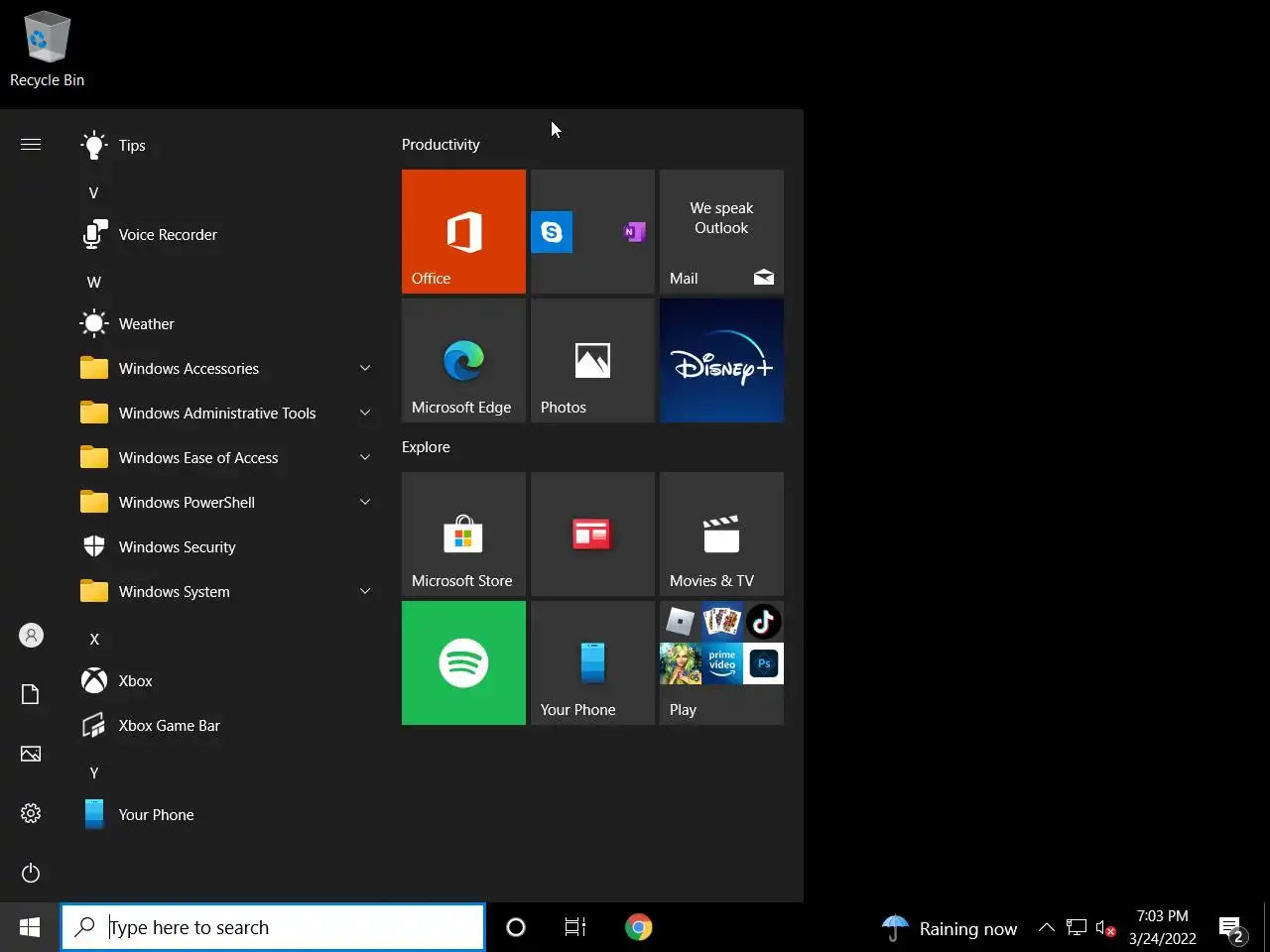The width and height of the screenshot is (1270, 952).
Task: Open Prime Video in the Play tile
Action: click(721, 663)
